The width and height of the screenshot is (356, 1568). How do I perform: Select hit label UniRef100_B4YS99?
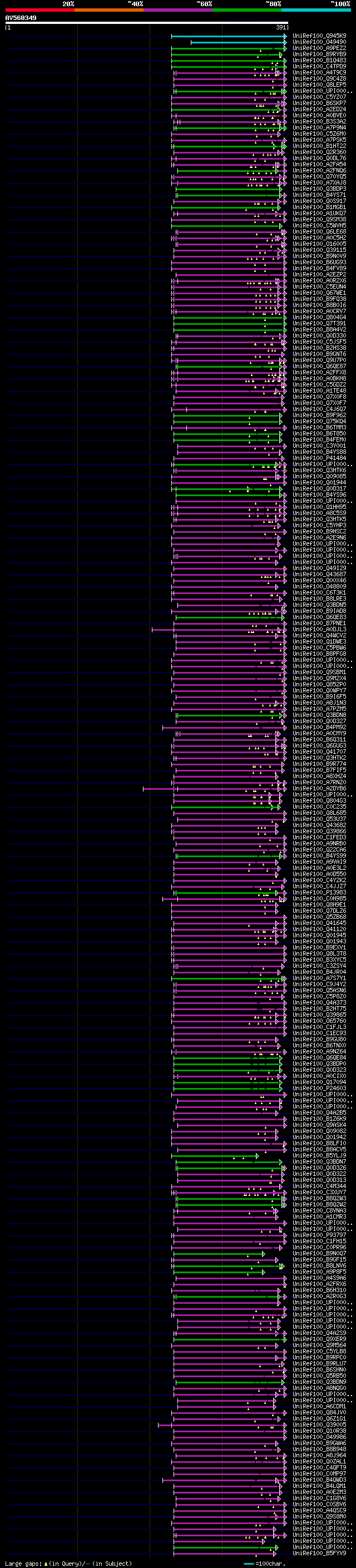(x=319, y=856)
